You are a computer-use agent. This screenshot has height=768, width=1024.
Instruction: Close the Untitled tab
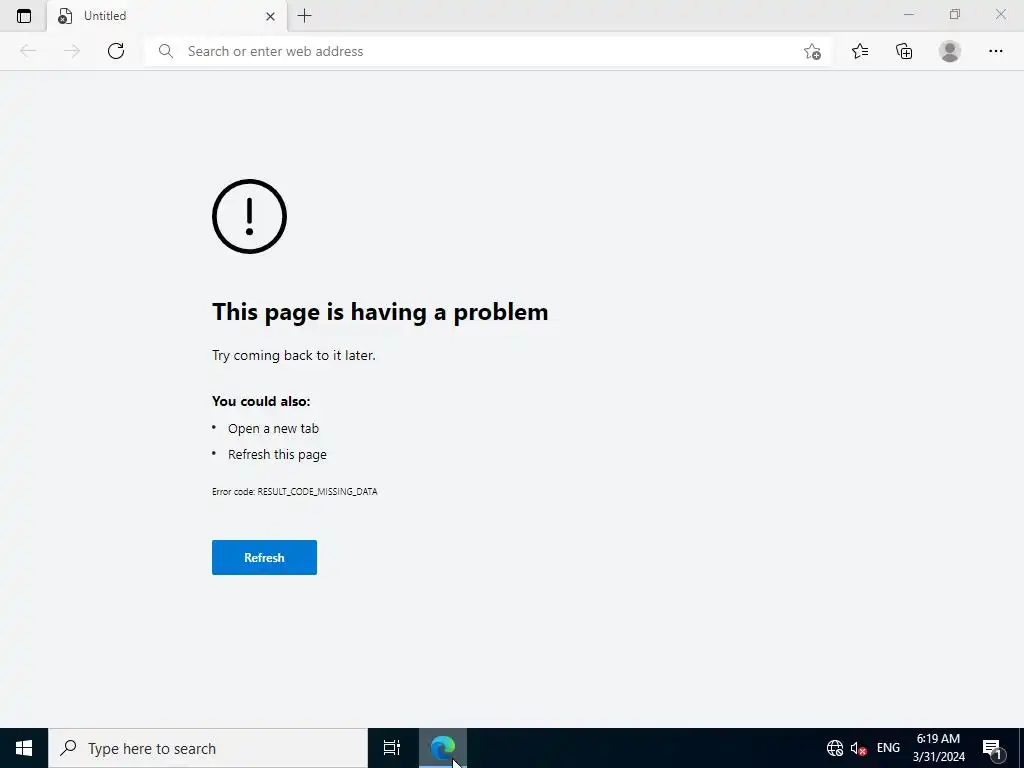click(270, 16)
